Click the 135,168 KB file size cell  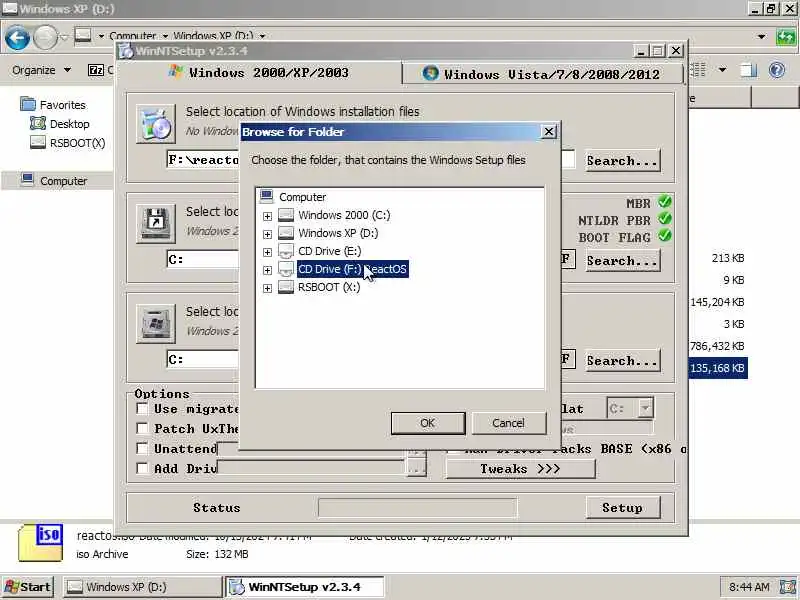click(x=717, y=368)
